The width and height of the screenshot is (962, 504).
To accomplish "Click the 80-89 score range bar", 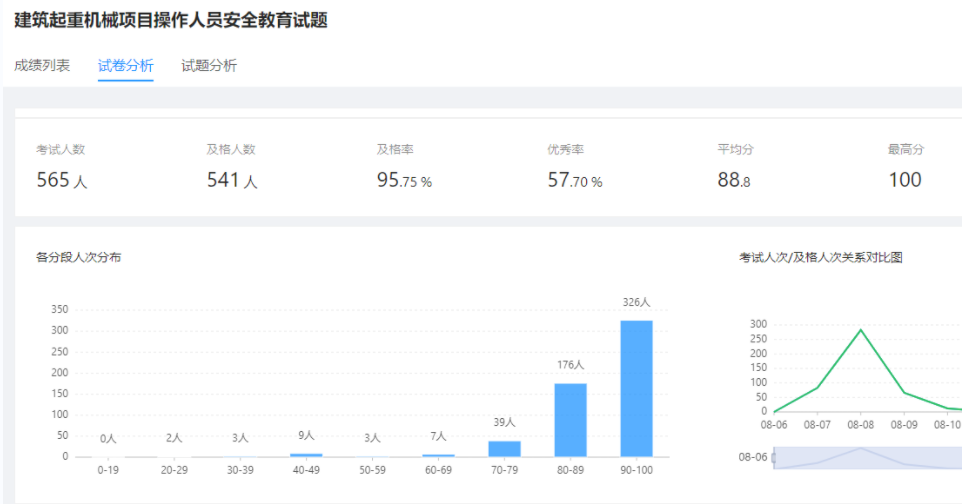I will 570,420.
